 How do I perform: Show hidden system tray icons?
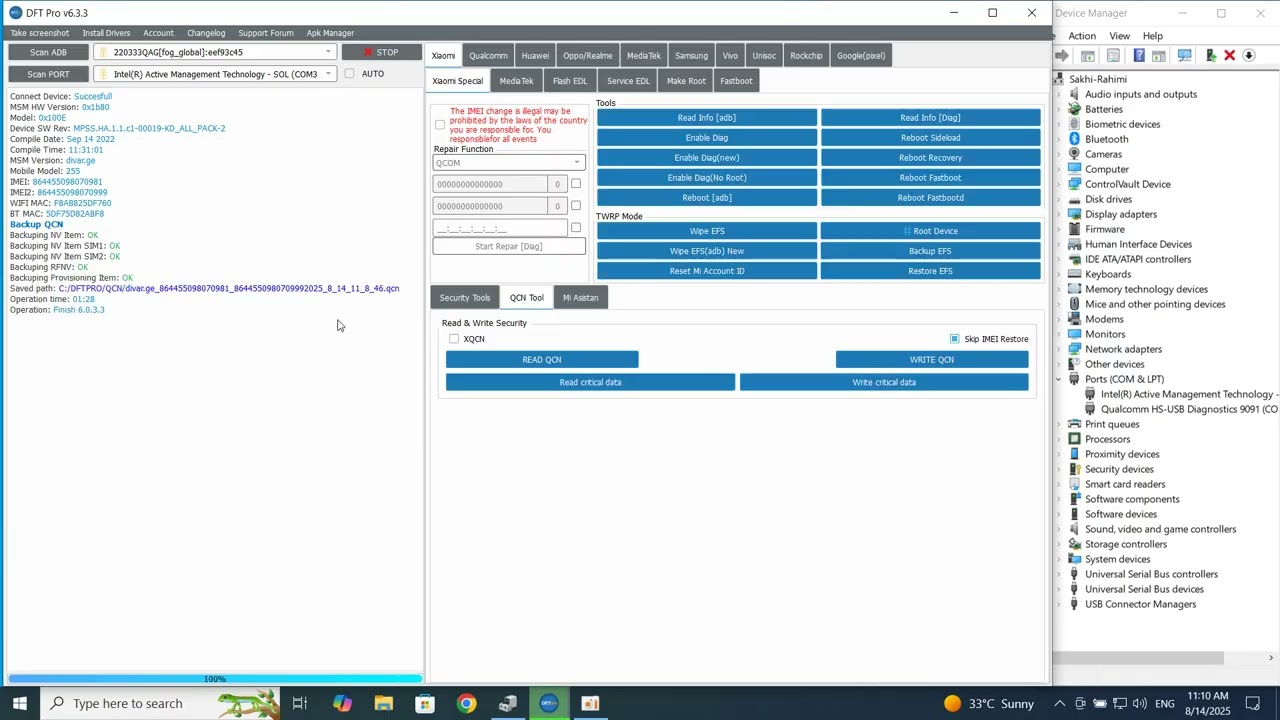point(1059,704)
